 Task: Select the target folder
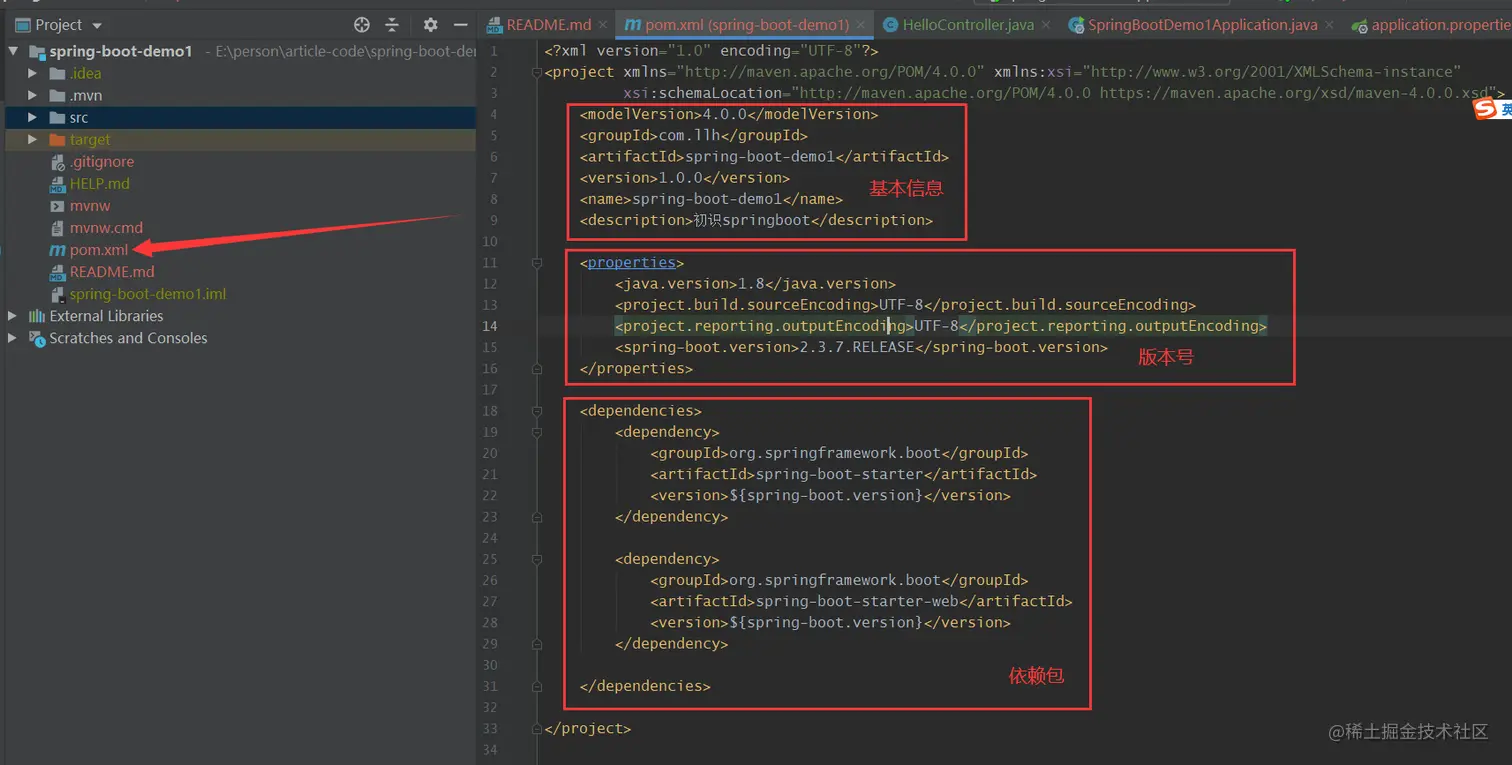tap(90, 139)
